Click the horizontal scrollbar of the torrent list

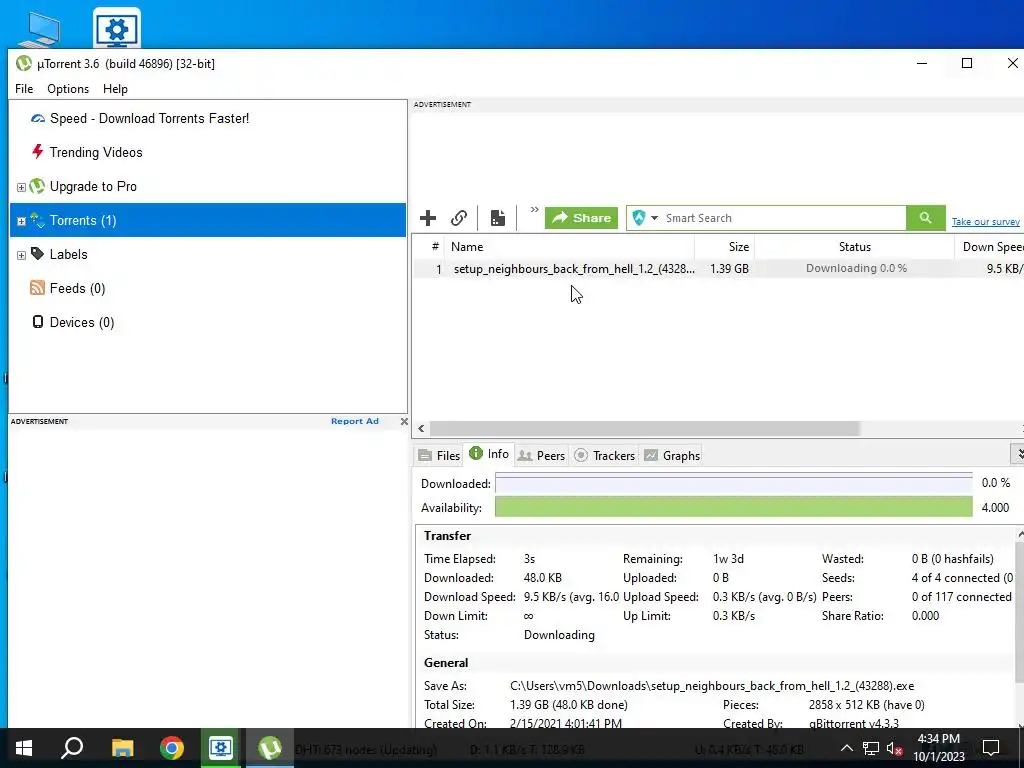(x=645, y=428)
